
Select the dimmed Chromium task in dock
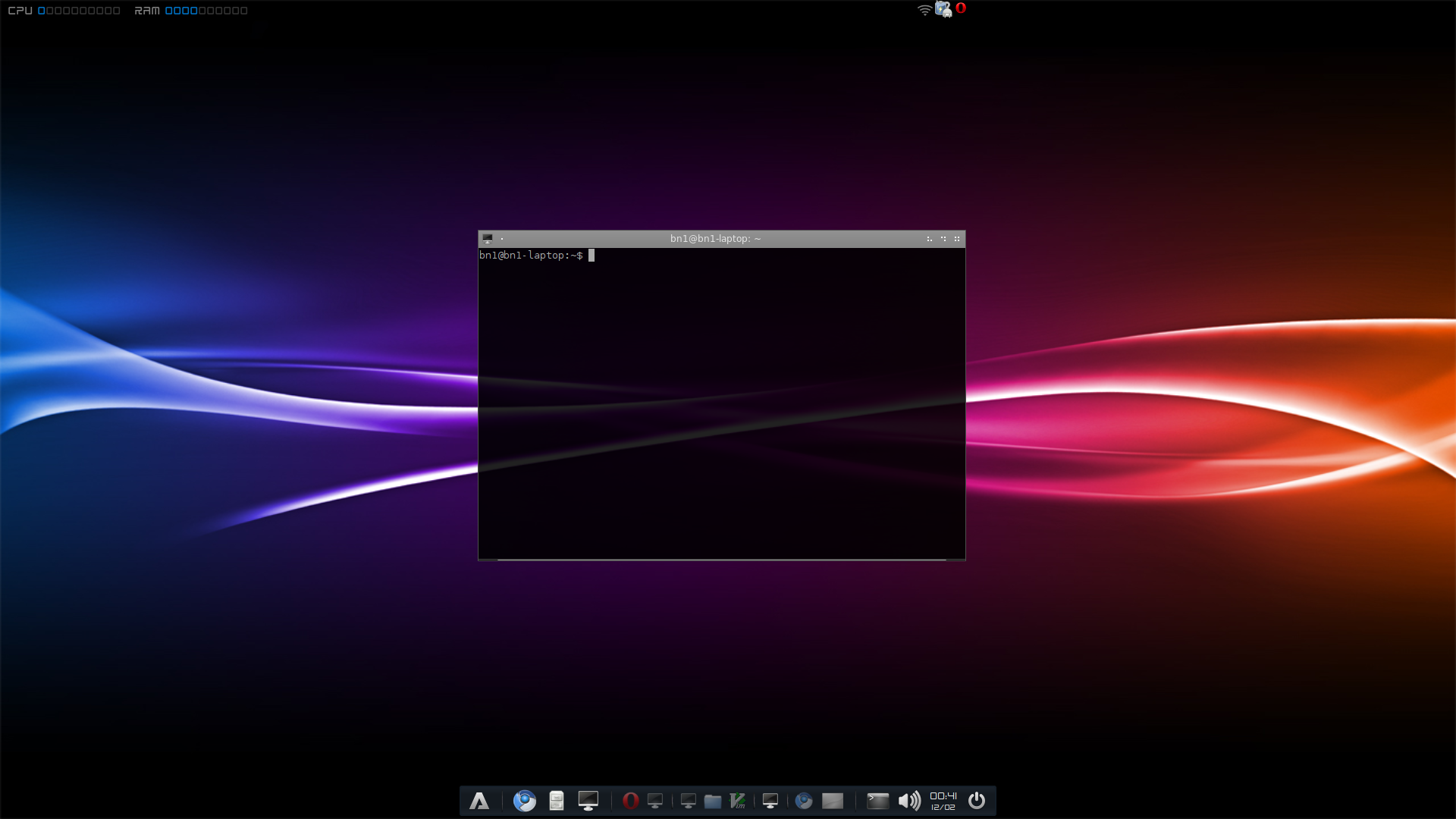804,801
